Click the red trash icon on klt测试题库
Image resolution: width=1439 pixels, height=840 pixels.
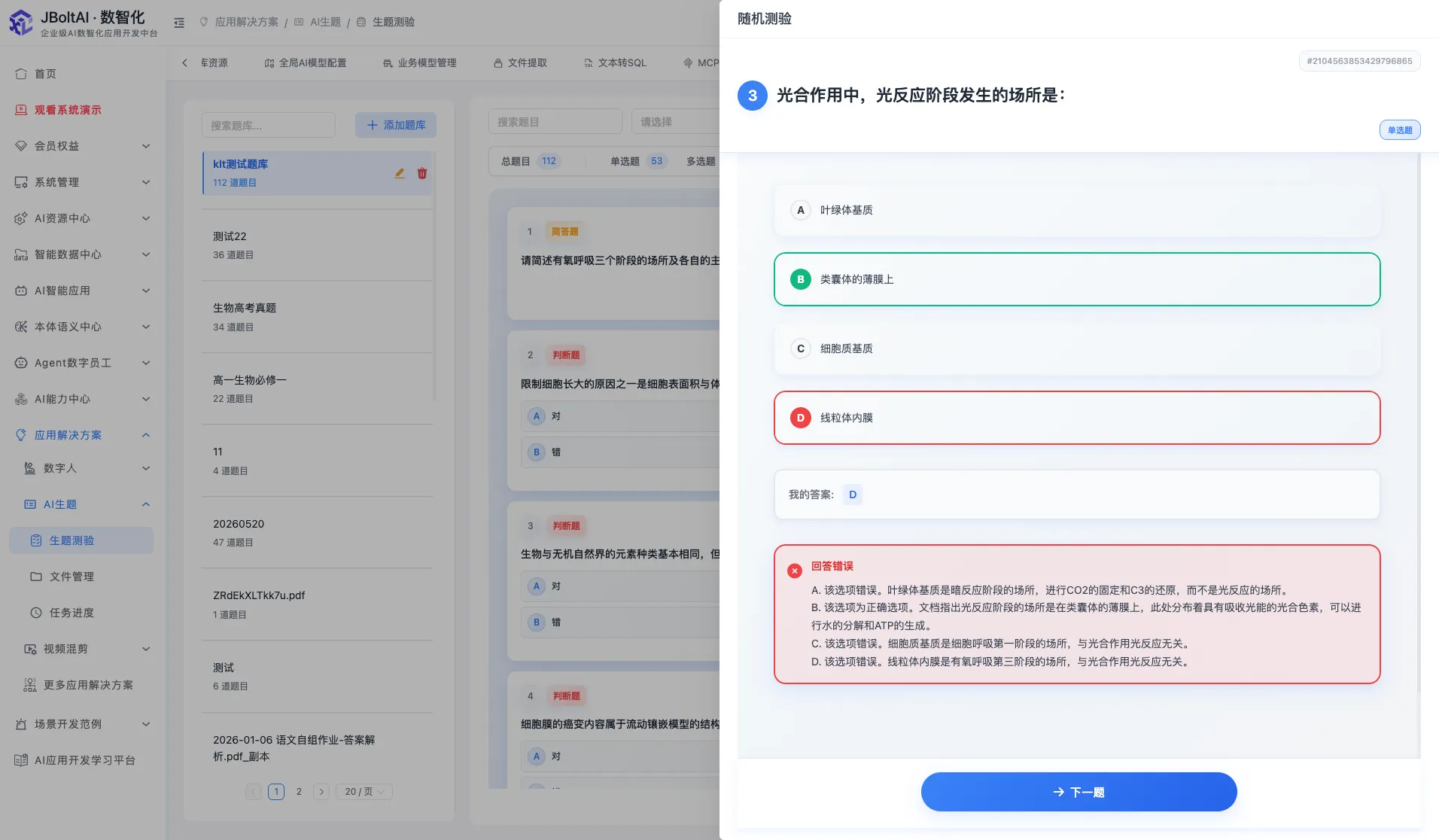(x=422, y=173)
